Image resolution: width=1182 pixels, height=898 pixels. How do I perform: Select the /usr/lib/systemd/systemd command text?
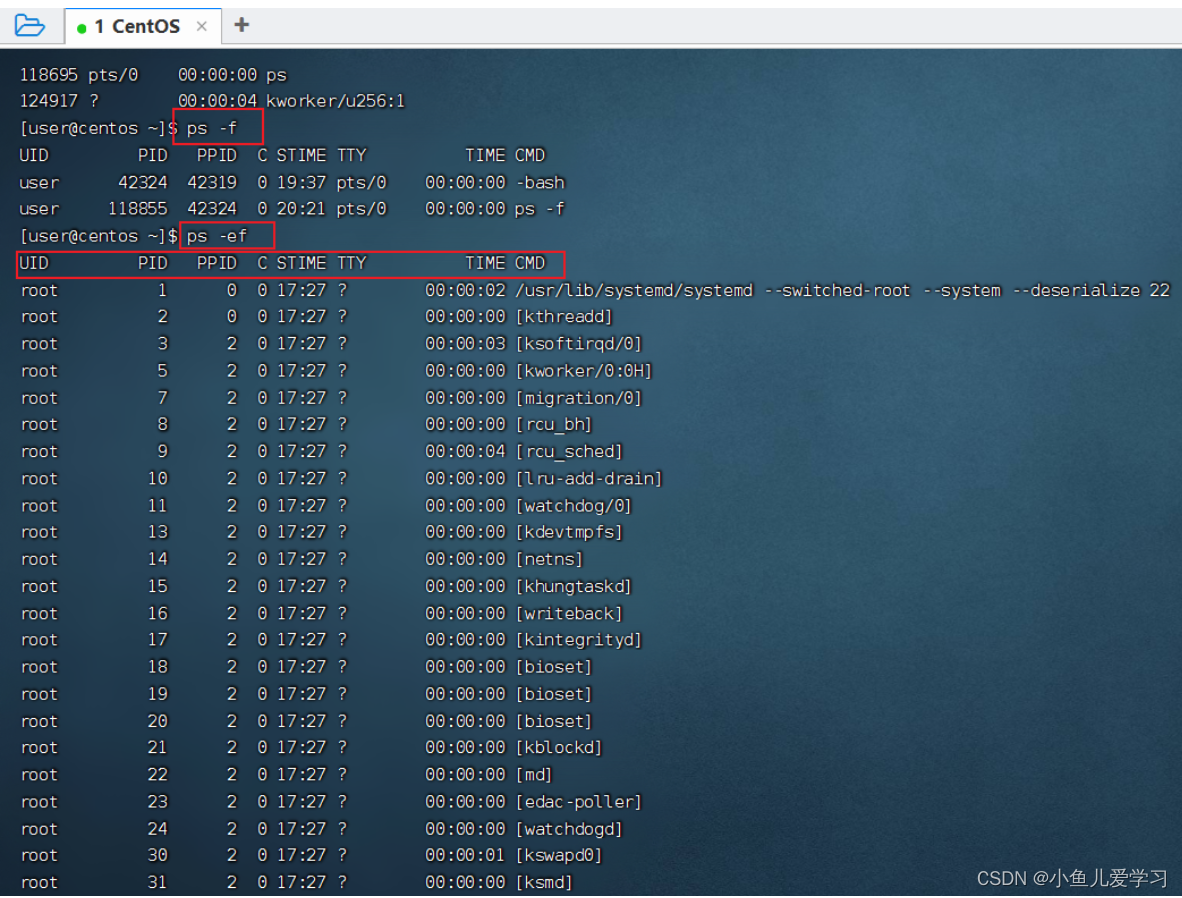coord(634,290)
